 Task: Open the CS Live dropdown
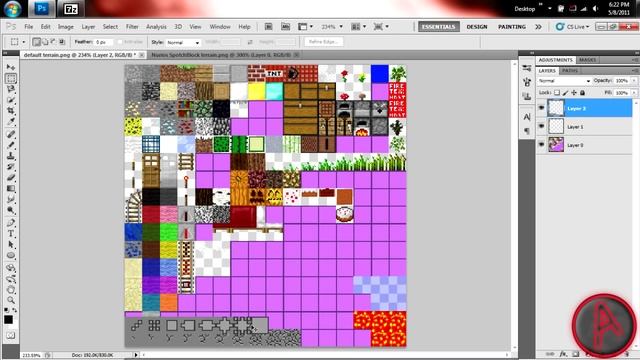click(572, 27)
